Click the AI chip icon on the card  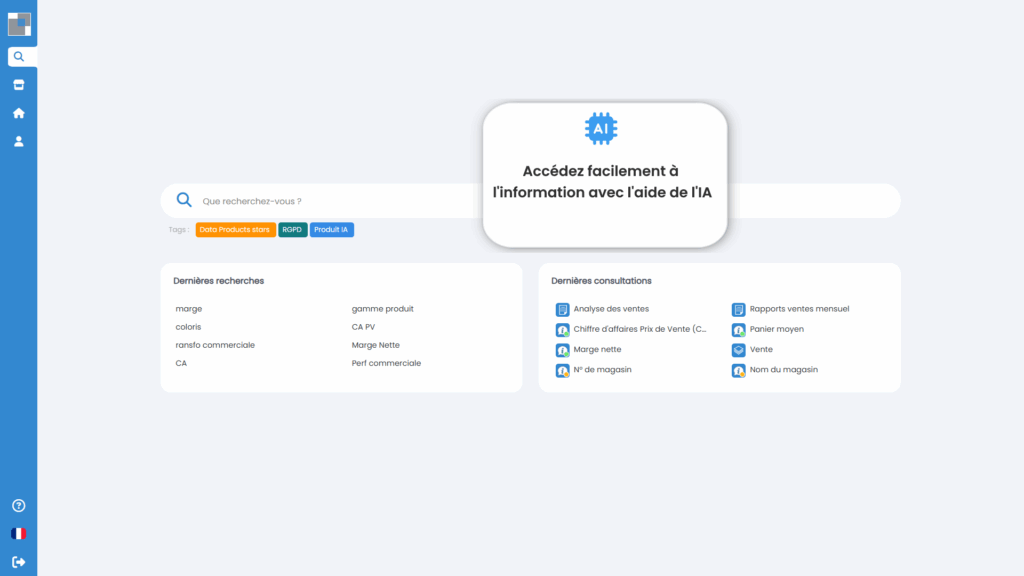point(601,129)
